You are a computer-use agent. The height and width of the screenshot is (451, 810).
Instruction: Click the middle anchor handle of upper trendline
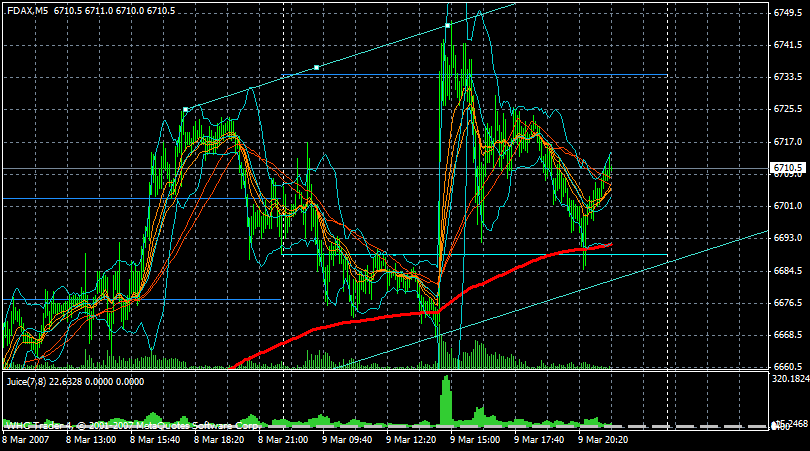[316, 68]
